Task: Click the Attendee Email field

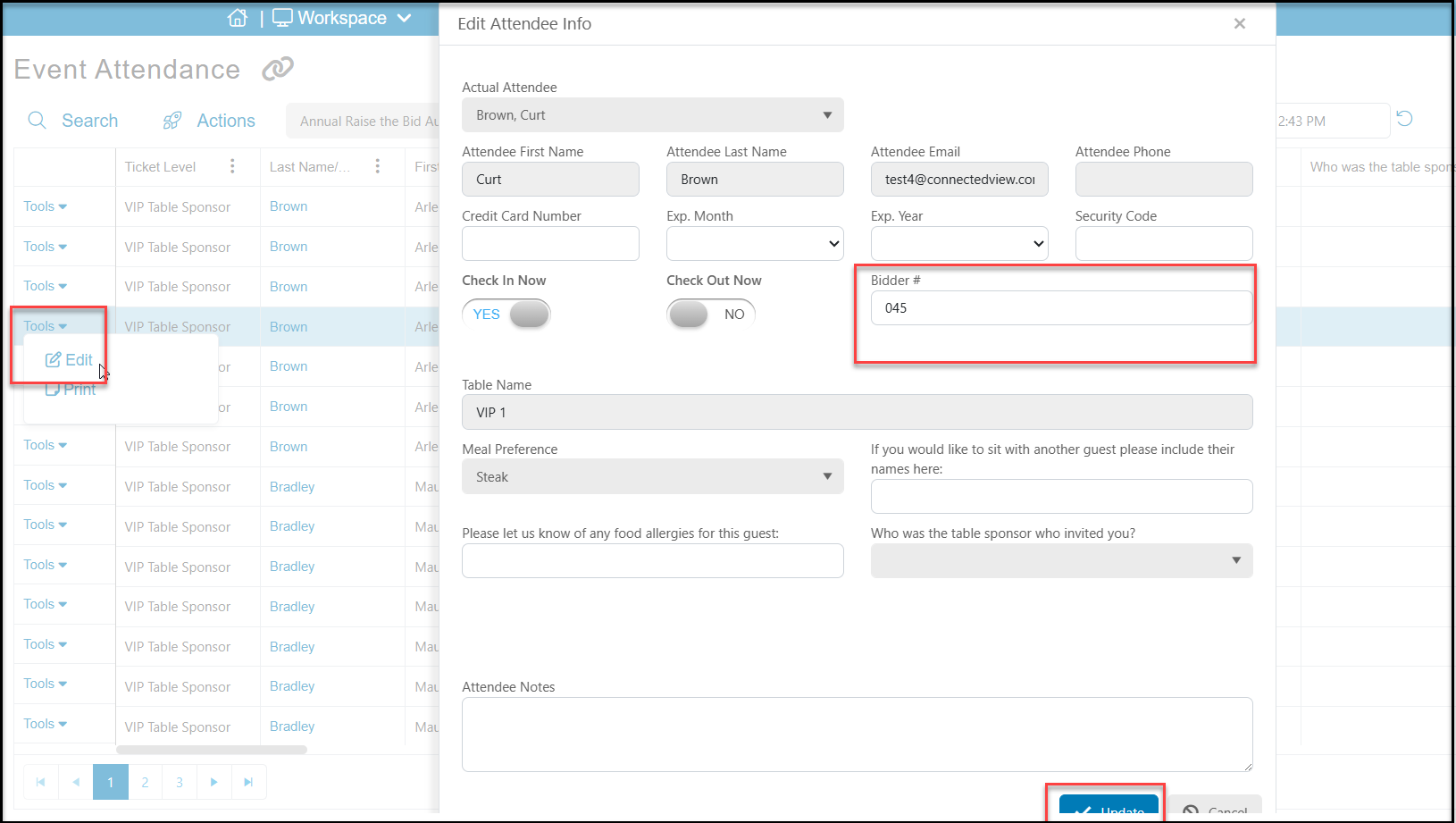Action: coord(959,180)
